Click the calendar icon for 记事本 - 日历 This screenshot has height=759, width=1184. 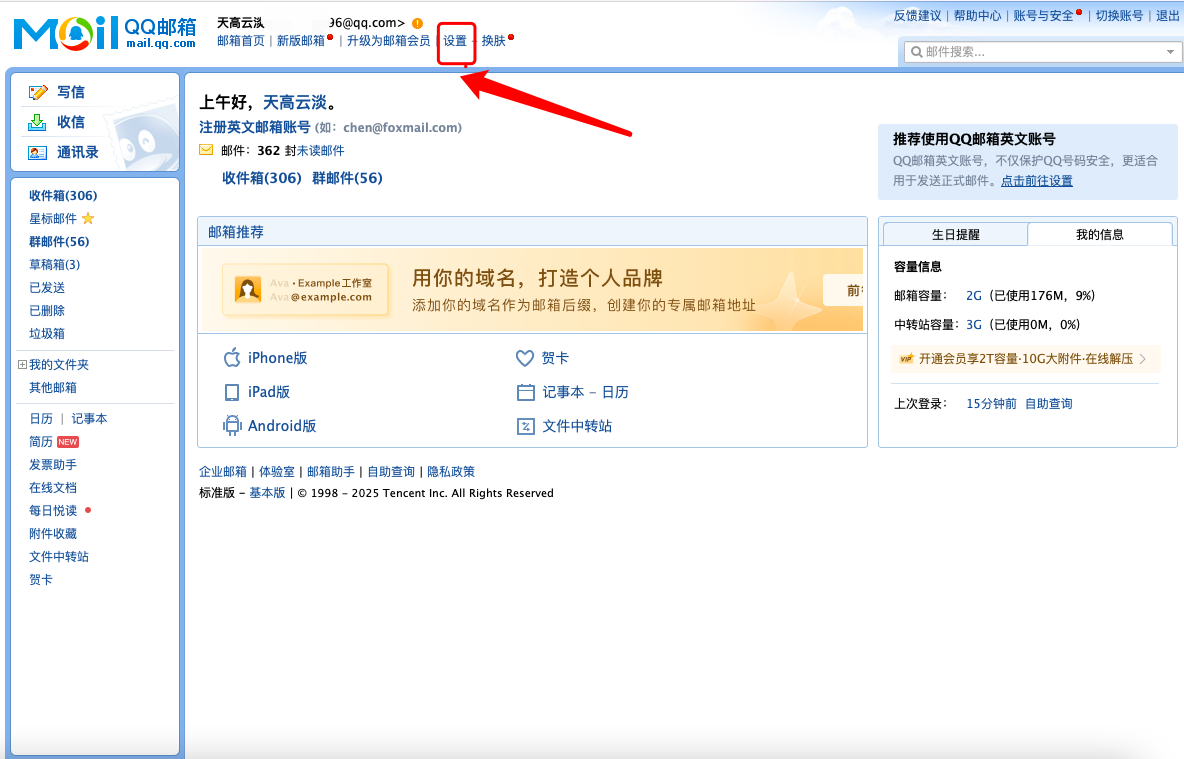(526, 392)
